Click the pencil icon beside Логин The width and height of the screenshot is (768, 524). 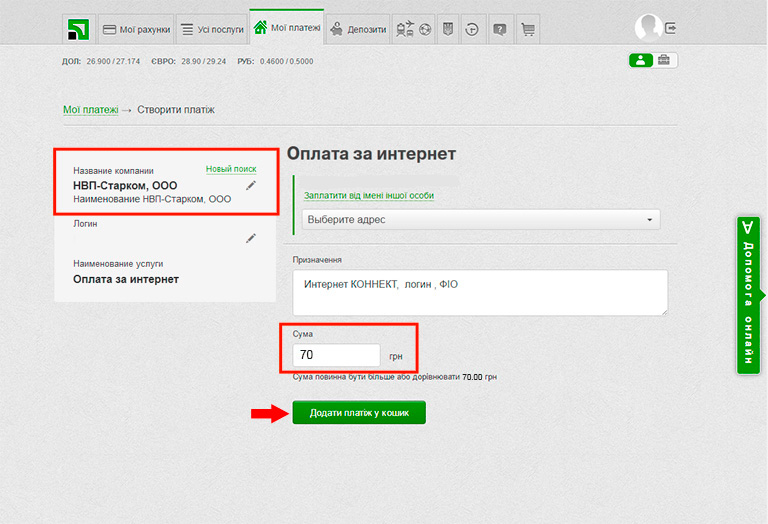pyautogui.click(x=251, y=238)
